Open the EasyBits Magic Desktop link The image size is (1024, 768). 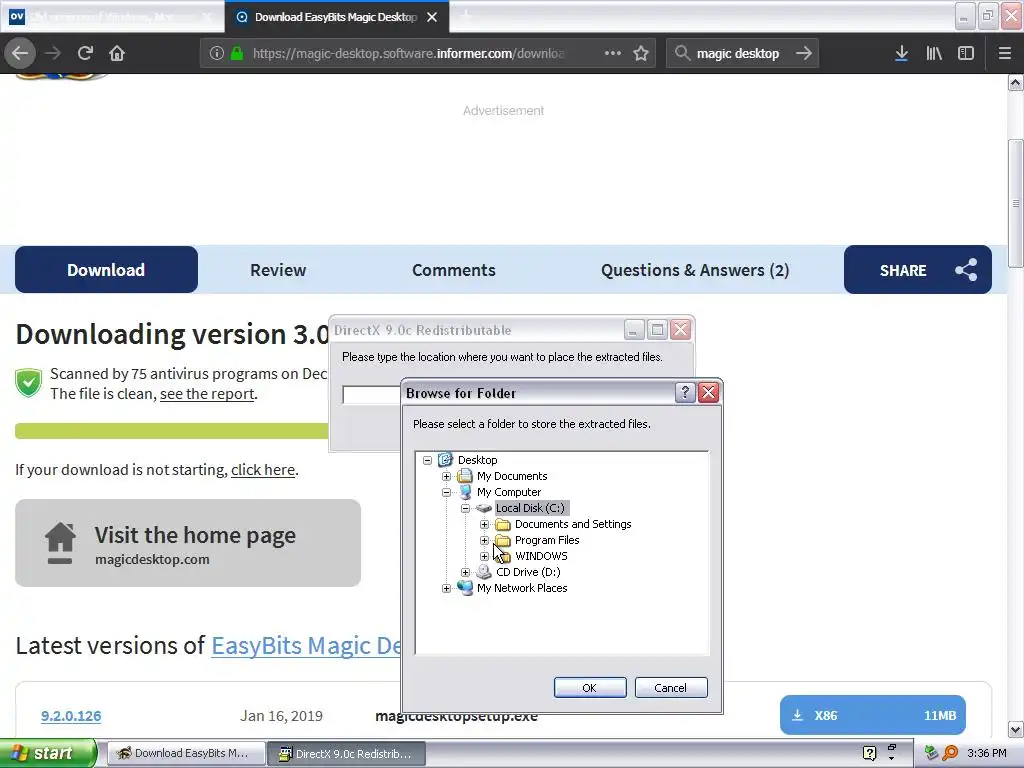pyautogui.click(x=306, y=645)
